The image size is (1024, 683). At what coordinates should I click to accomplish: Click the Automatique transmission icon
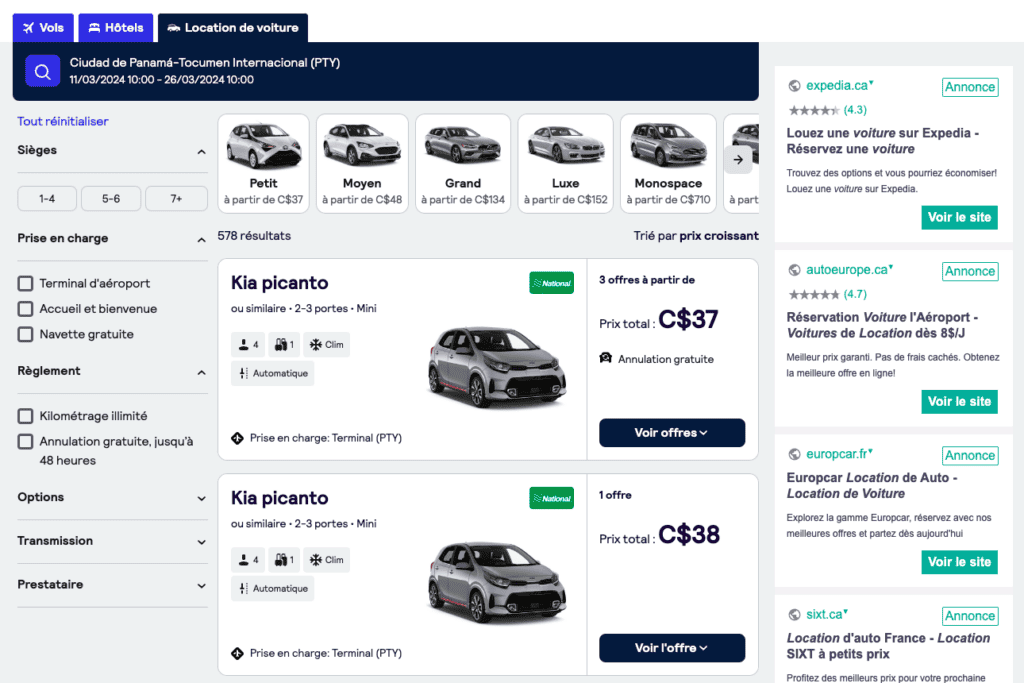[245, 373]
